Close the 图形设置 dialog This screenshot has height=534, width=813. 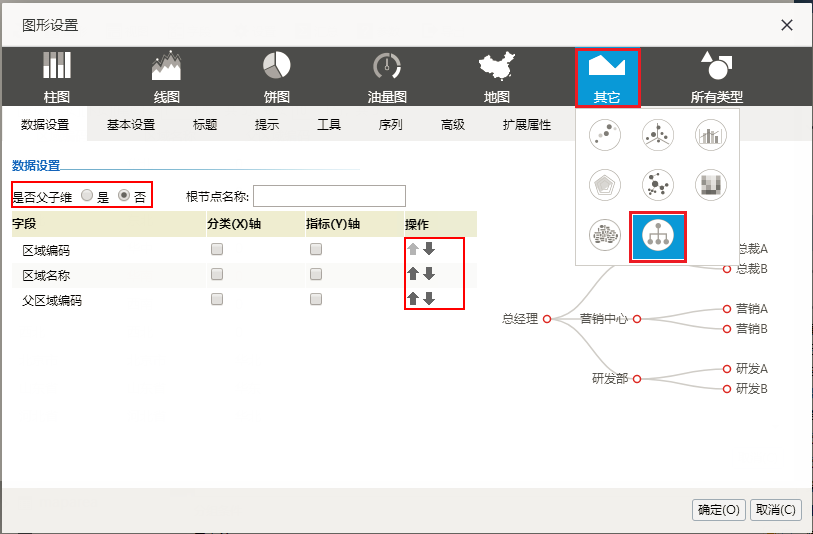tap(787, 25)
